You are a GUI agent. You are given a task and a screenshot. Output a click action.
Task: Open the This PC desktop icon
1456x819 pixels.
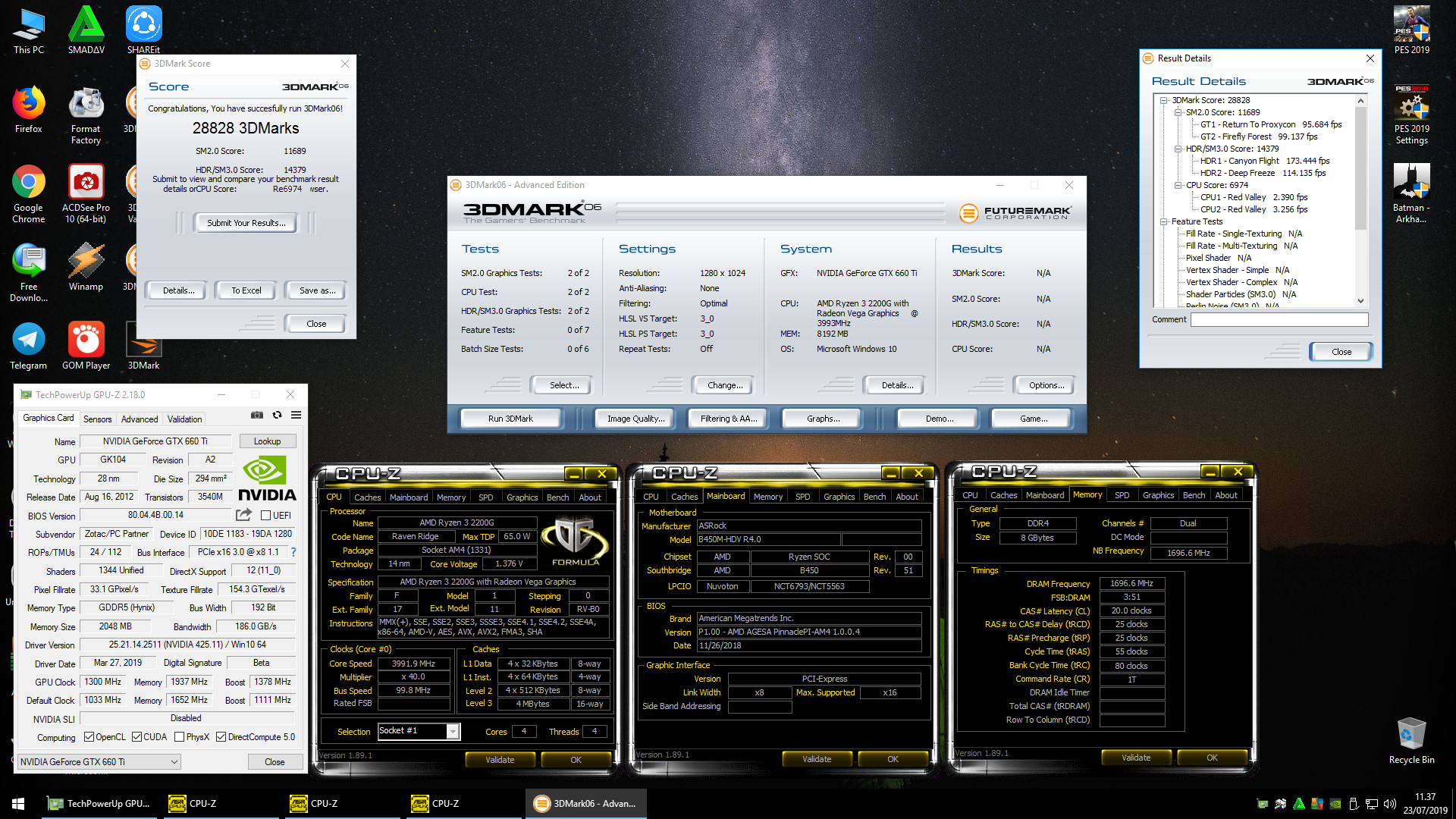click(28, 30)
